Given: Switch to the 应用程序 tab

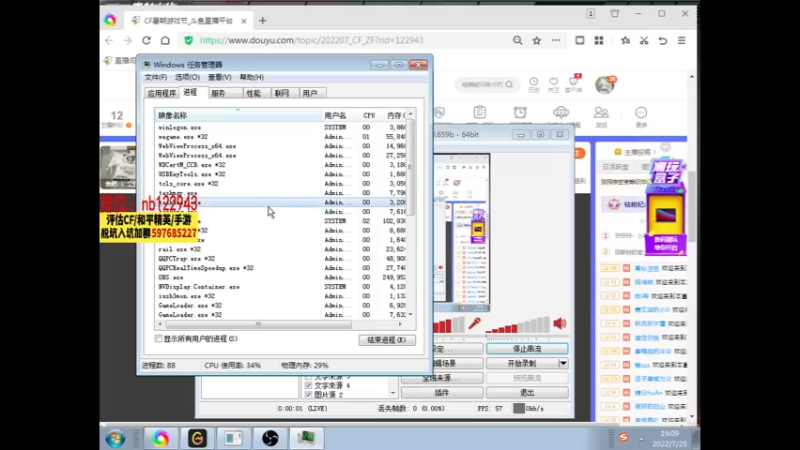Looking at the screenshot, I should [x=162, y=93].
